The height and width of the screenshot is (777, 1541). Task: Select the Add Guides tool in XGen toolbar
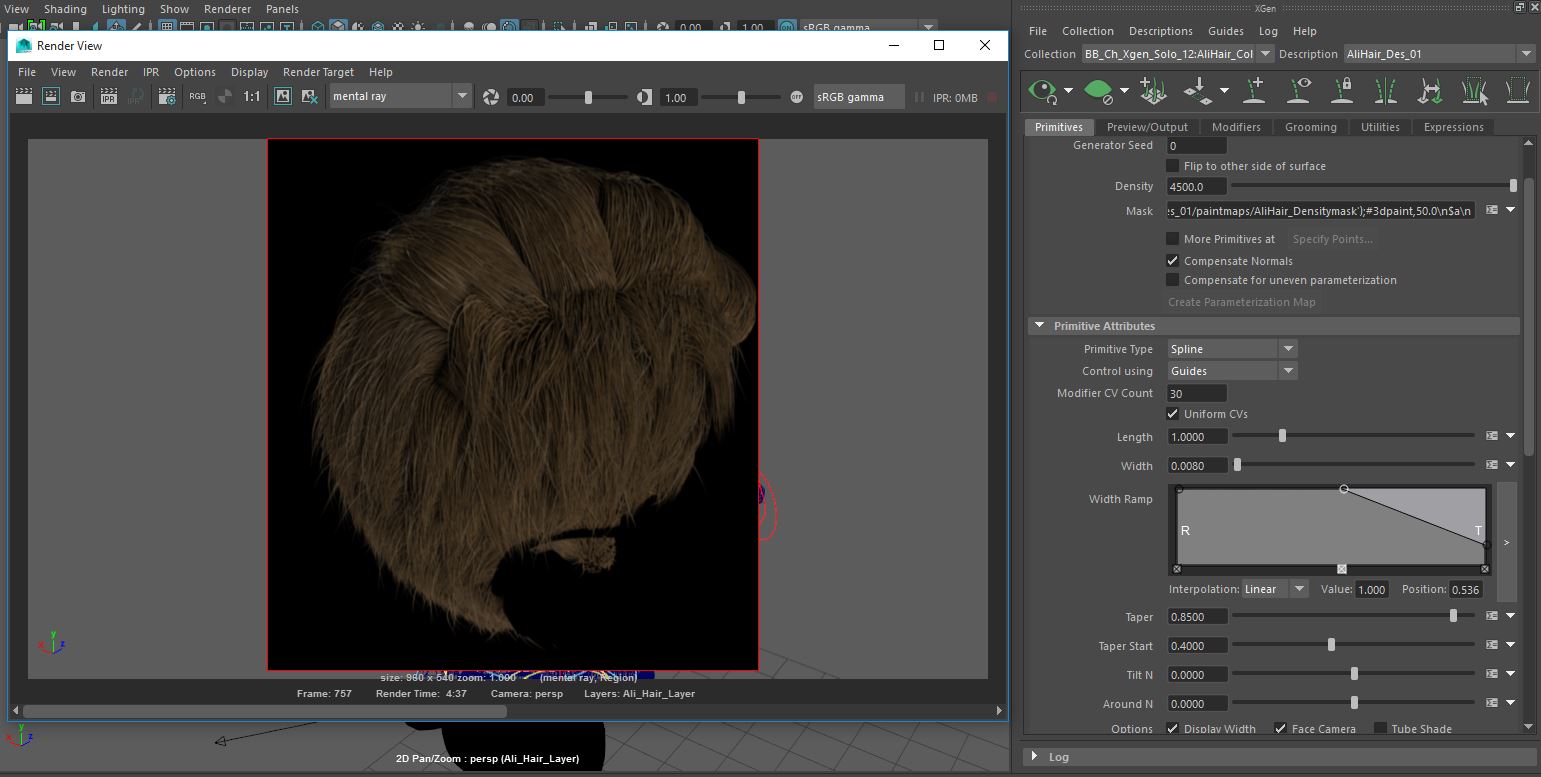tap(1251, 90)
